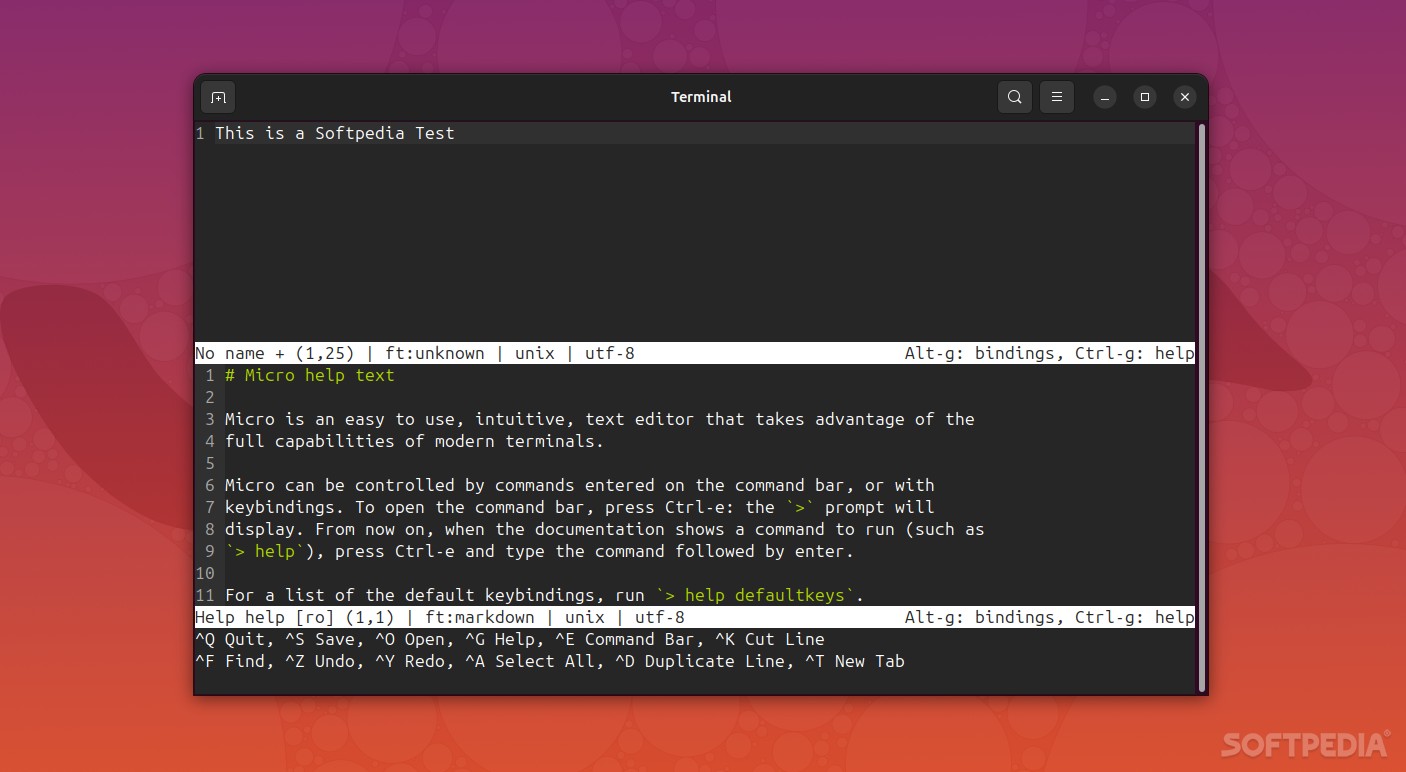Click the '# Micro help text' heading

pos(310,375)
